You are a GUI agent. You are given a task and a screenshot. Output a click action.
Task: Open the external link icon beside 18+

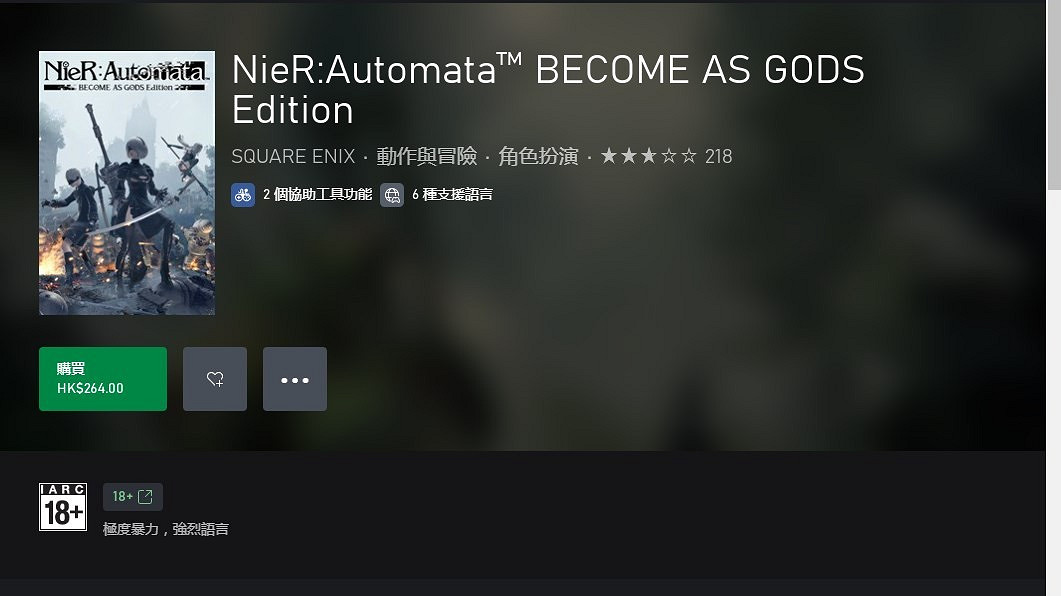pyautogui.click(x=145, y=497)
